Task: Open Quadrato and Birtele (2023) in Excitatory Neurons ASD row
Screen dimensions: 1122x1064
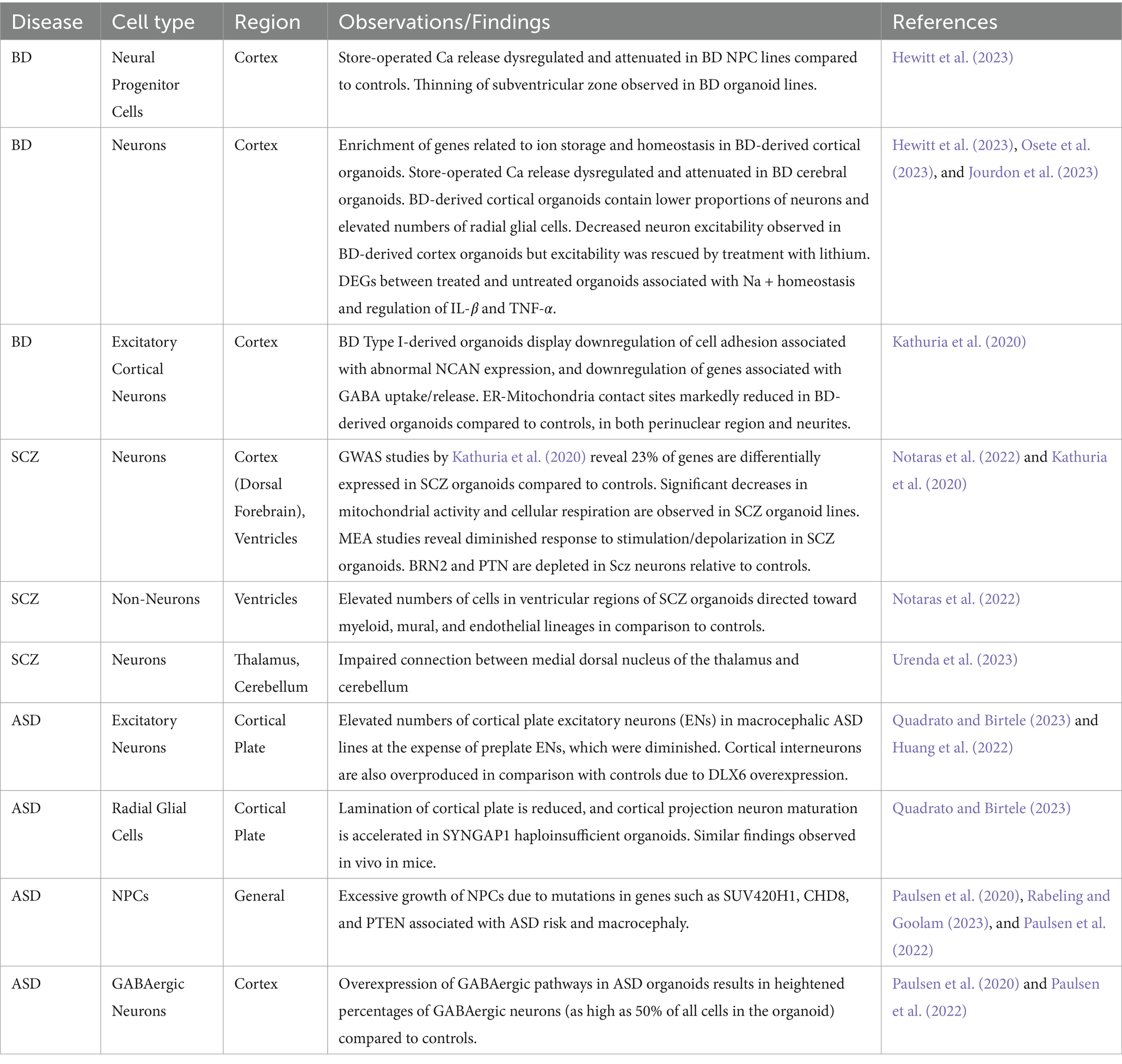Action: [982, 721]
